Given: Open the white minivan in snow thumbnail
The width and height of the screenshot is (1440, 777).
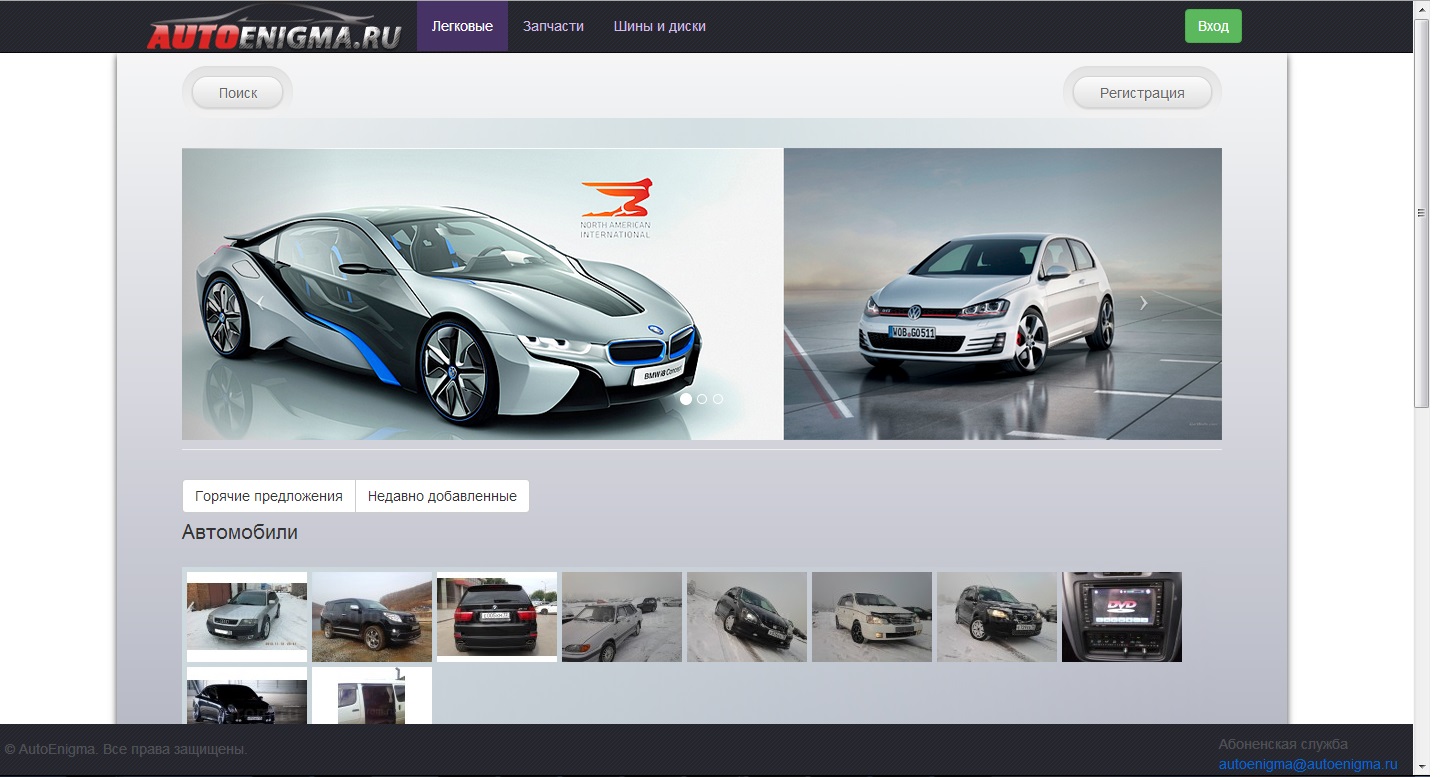Looking at the screenshot, I should [x=872, y=617].
